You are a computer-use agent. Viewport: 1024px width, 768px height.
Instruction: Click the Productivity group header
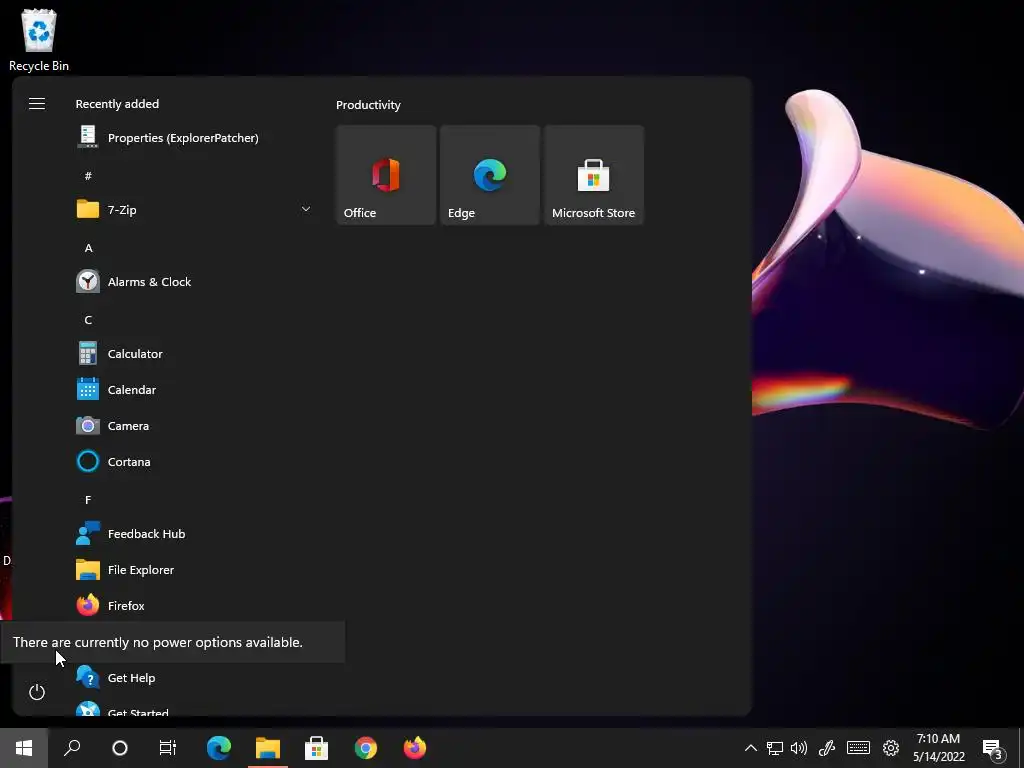pyautogui.click(x=368, y=104)
